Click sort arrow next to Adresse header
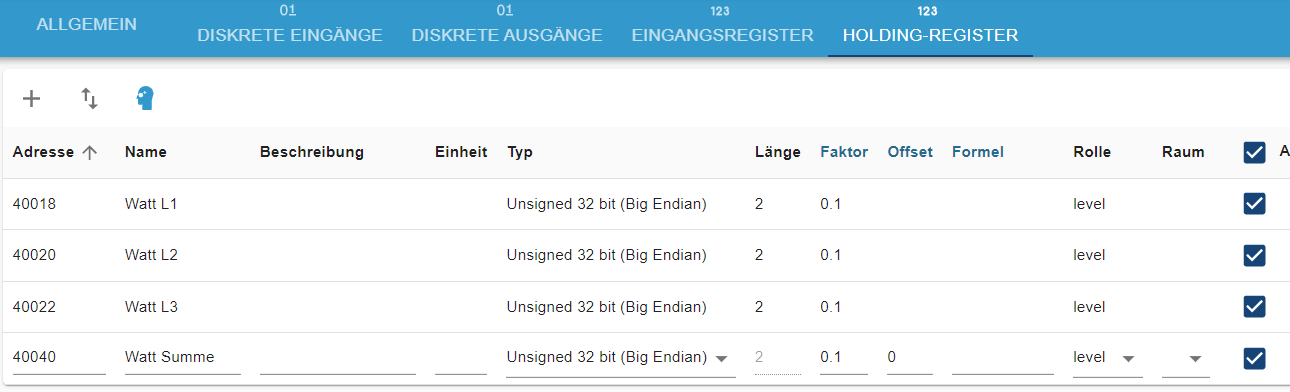 tap(89, 153)
